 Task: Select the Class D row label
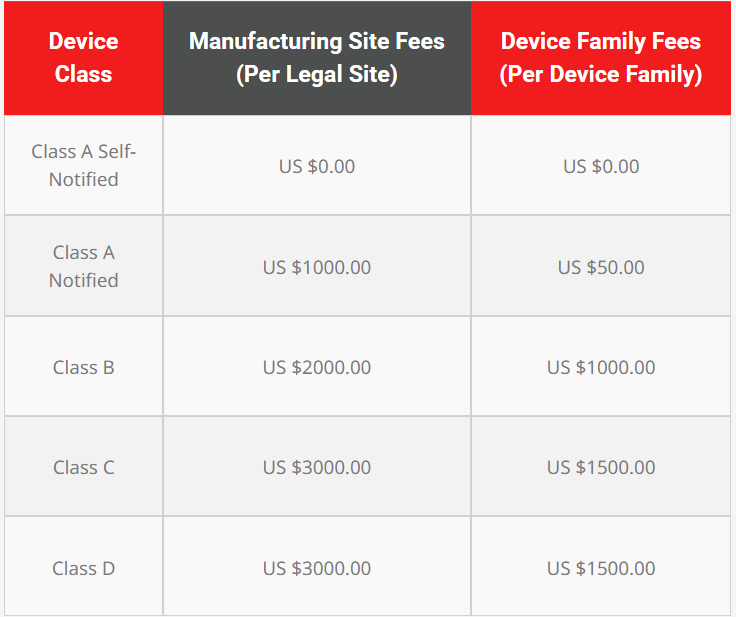pyautogui.click(x=83, y=568)
